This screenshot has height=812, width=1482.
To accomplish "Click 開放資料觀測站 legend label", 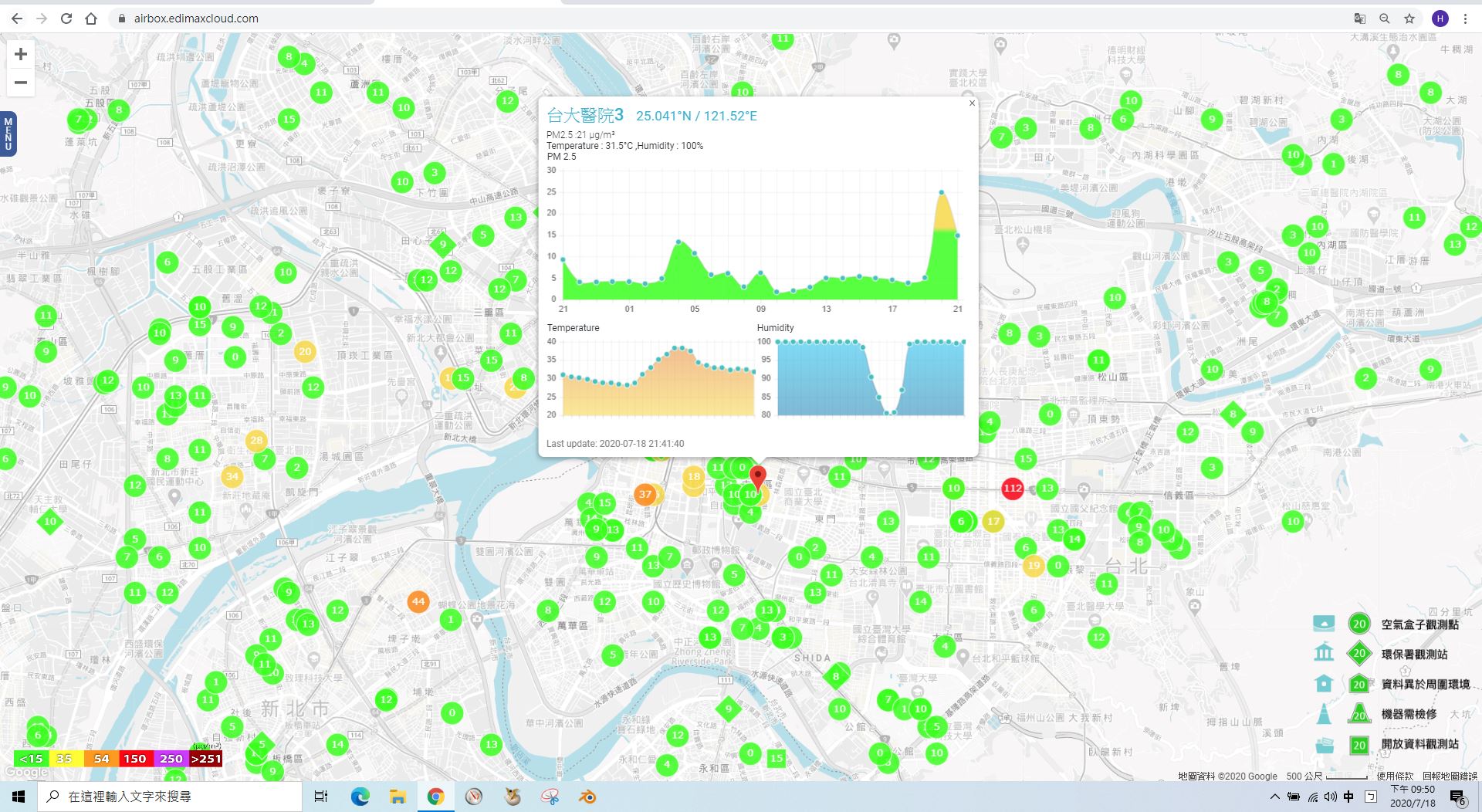I will pos(1419,744).
